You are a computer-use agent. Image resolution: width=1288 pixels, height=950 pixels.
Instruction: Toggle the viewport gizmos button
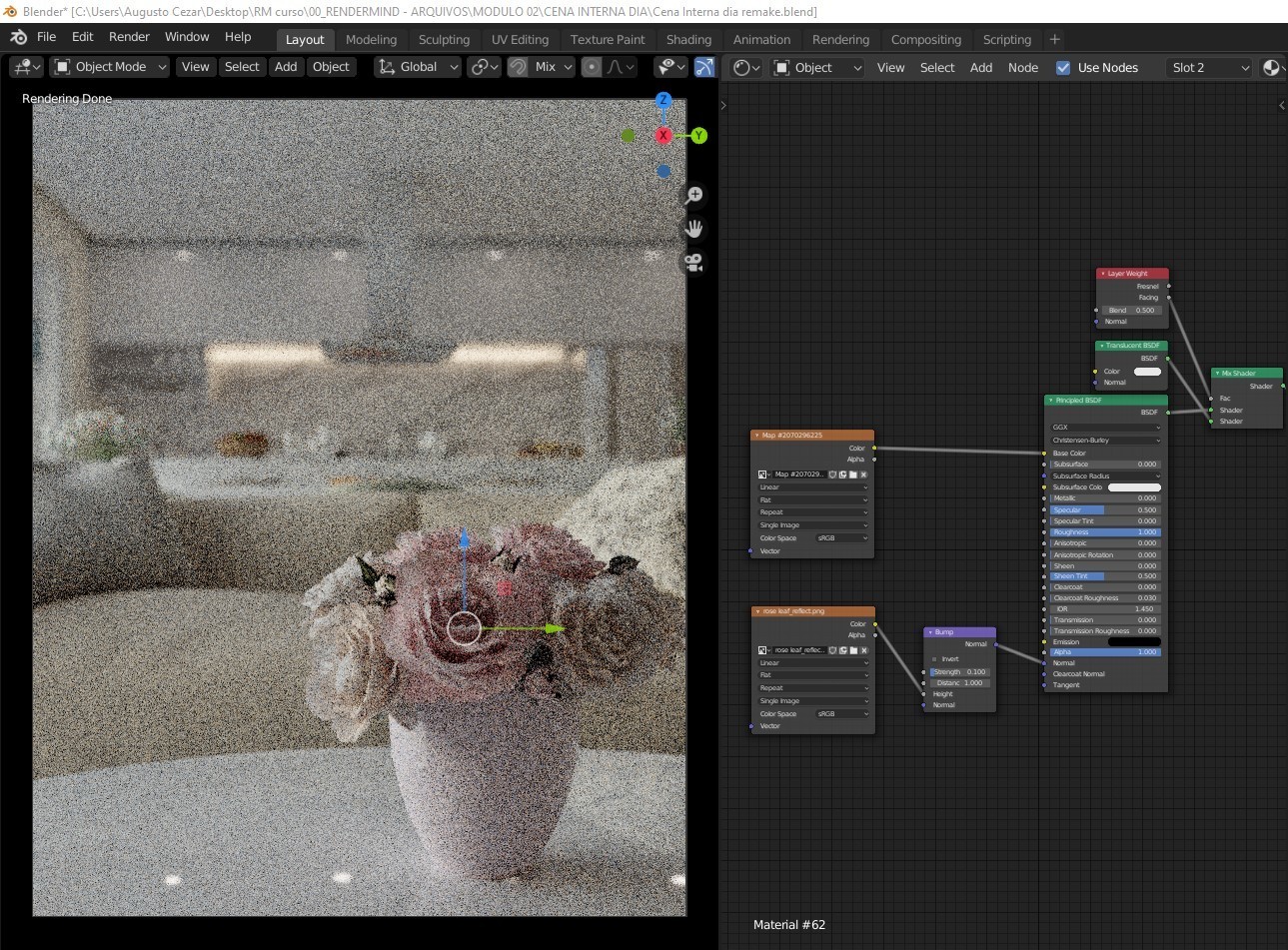click(704, 67)
